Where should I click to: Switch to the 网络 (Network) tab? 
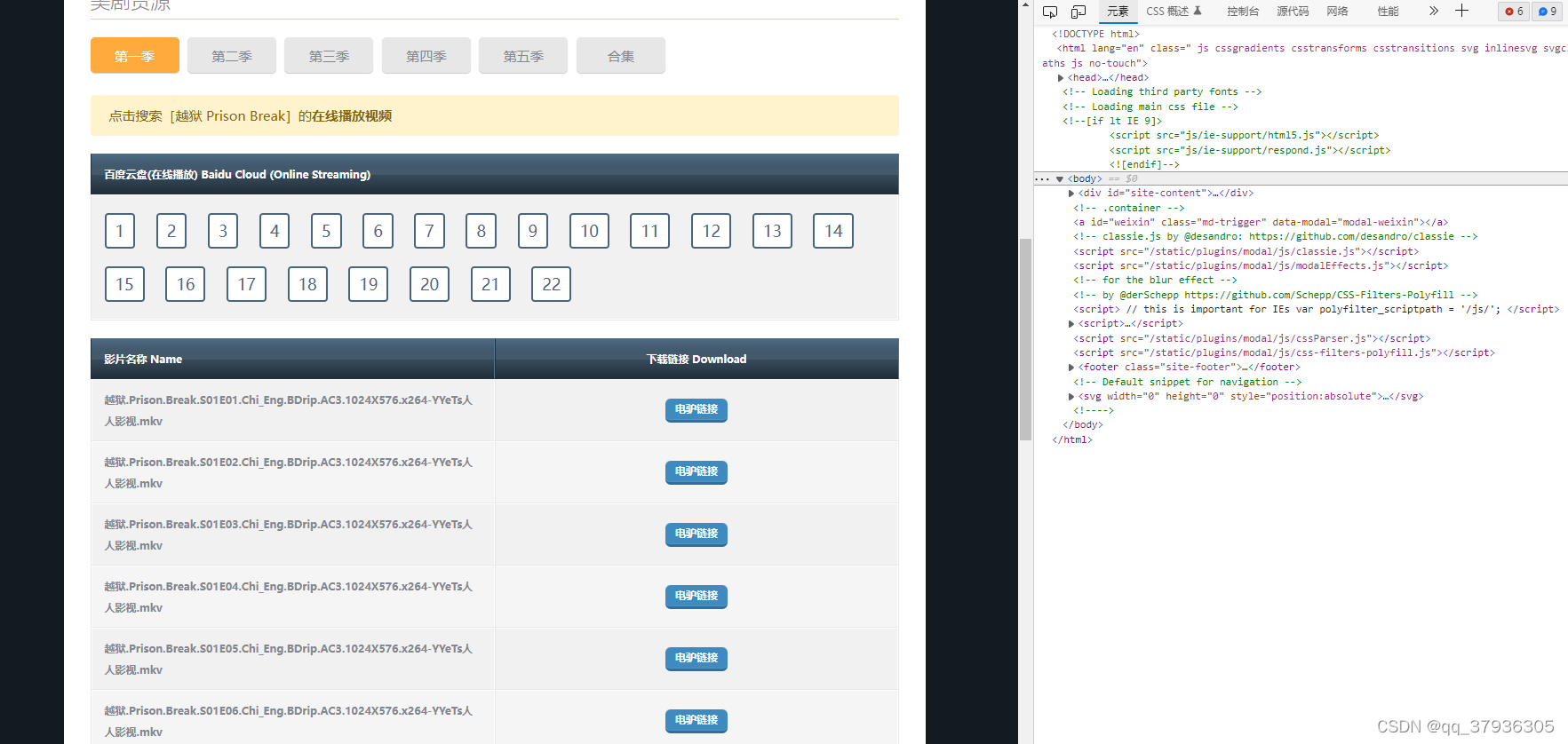coord(1337,12)
